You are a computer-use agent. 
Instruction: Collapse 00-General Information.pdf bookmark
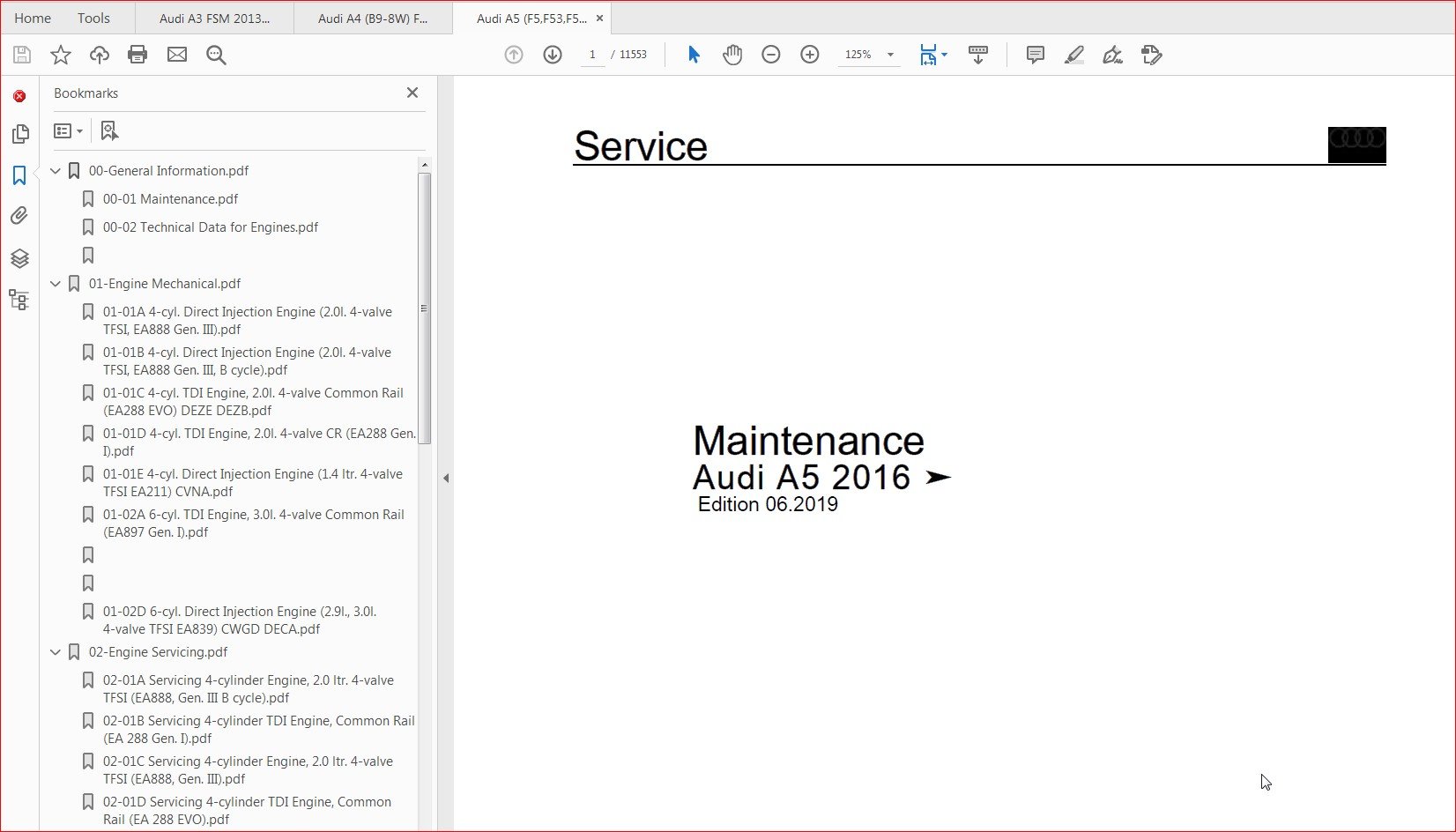[x=56, y=171]
